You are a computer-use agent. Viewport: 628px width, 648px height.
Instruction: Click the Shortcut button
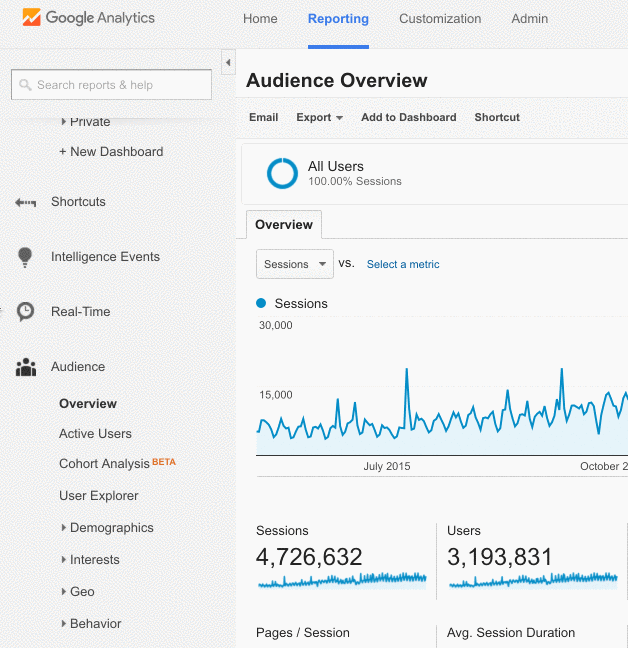coord(497,117)
